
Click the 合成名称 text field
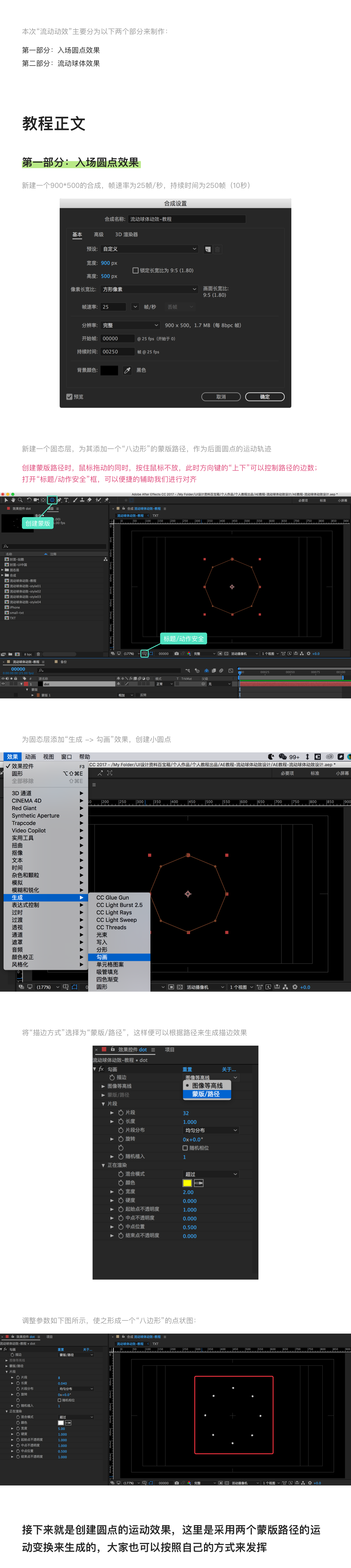(187, 219)
